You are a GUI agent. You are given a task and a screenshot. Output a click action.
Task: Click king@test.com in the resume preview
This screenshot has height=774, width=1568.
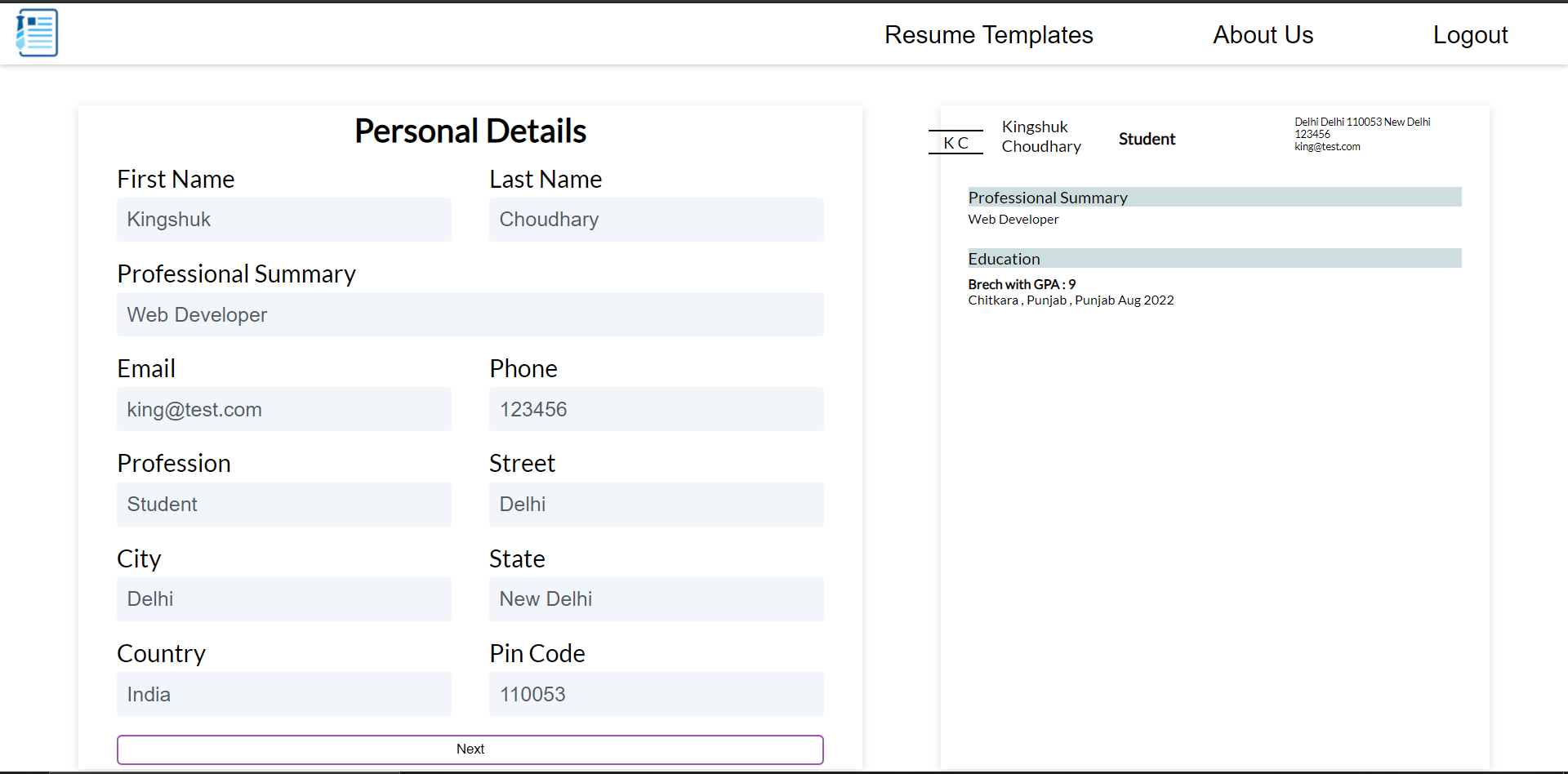click(x=1327, y=147)
